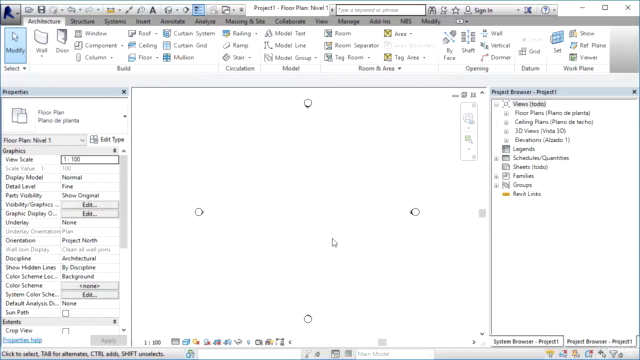Activate the Shaft opening tool
This screenshot has width=640, height=360.
tap(468, 42)
